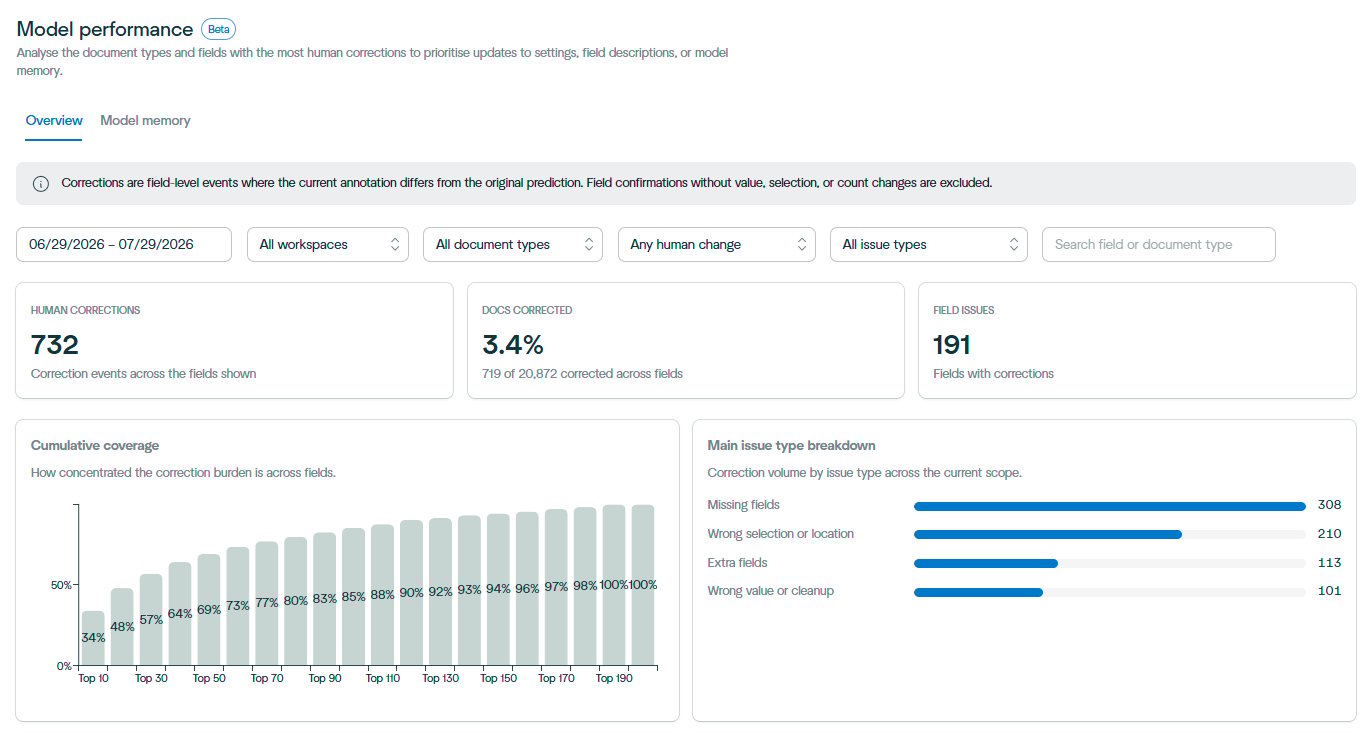Open the Any human change filter
The height and width of the screenshot is (733, 1368).
pos(717,244)
